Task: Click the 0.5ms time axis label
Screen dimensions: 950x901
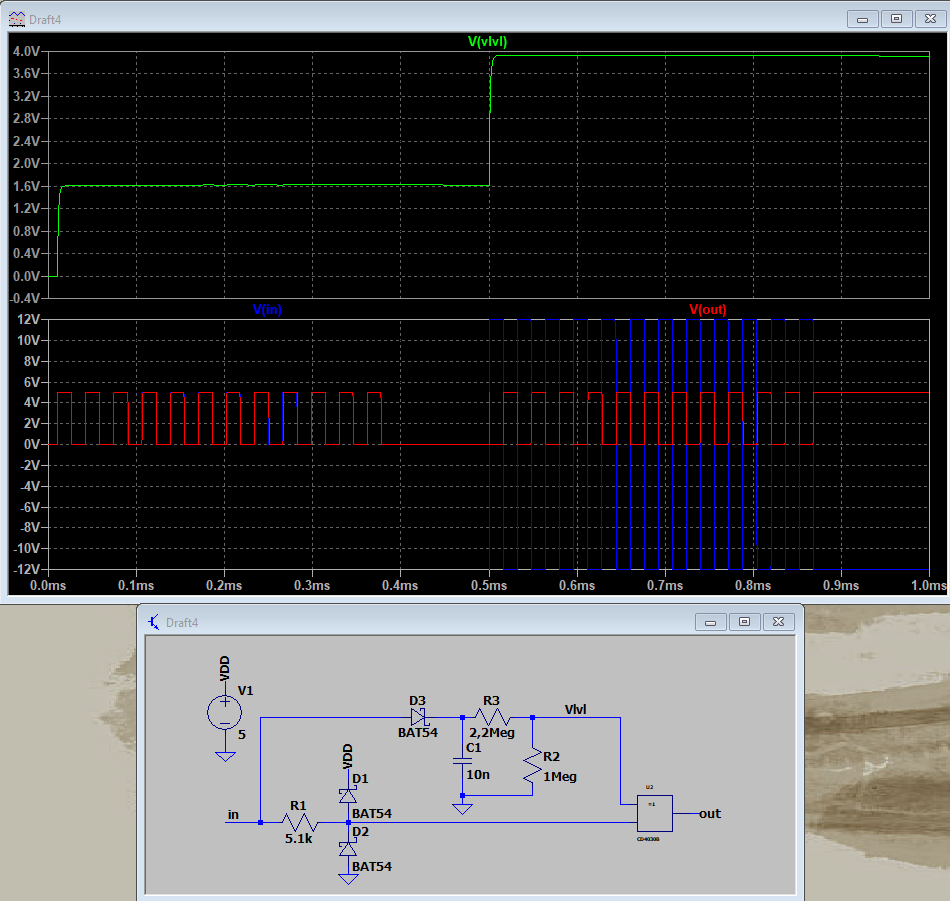Action: coord(489,585)
